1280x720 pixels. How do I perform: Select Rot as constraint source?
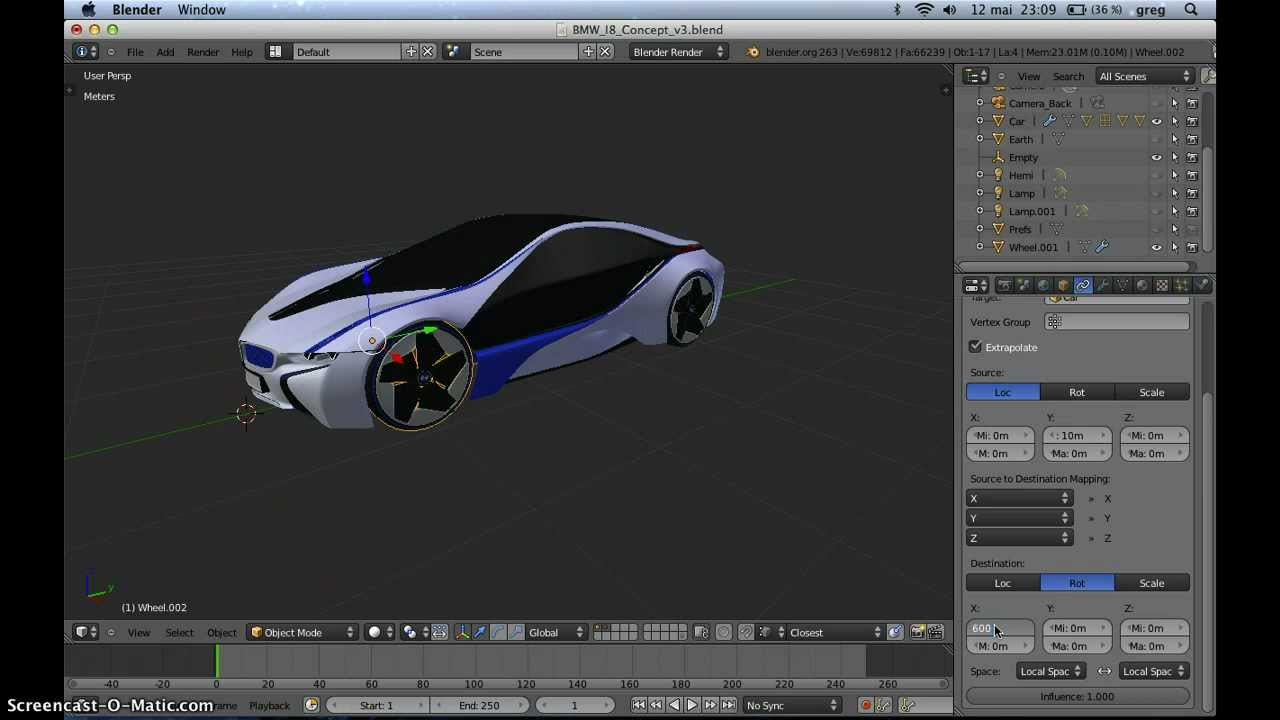point(1077,392)
